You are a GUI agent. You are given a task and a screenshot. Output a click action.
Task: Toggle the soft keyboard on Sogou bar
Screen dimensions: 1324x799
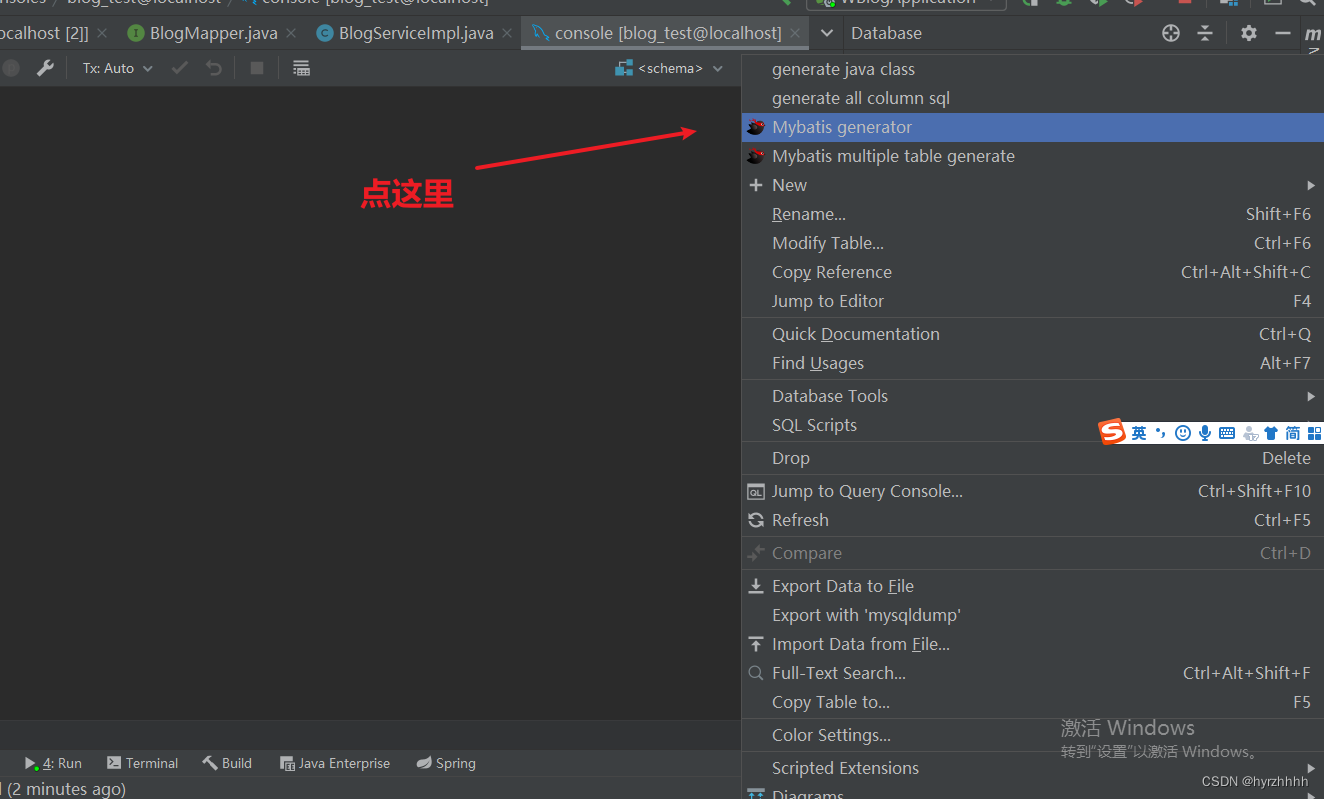click(x=1227, y=432)
